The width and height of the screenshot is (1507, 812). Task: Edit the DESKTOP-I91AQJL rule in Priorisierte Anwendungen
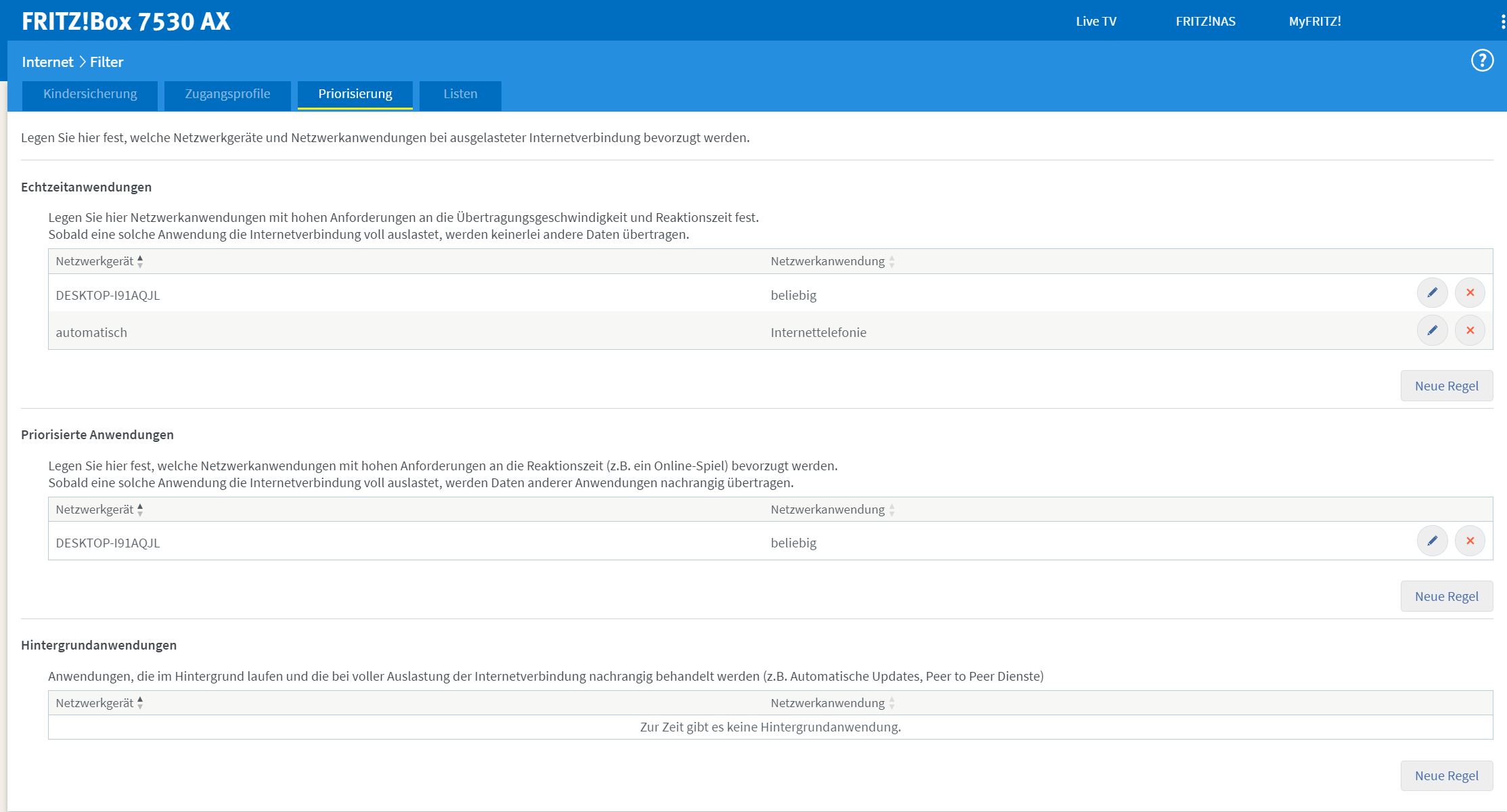[x=1432, y=541]
